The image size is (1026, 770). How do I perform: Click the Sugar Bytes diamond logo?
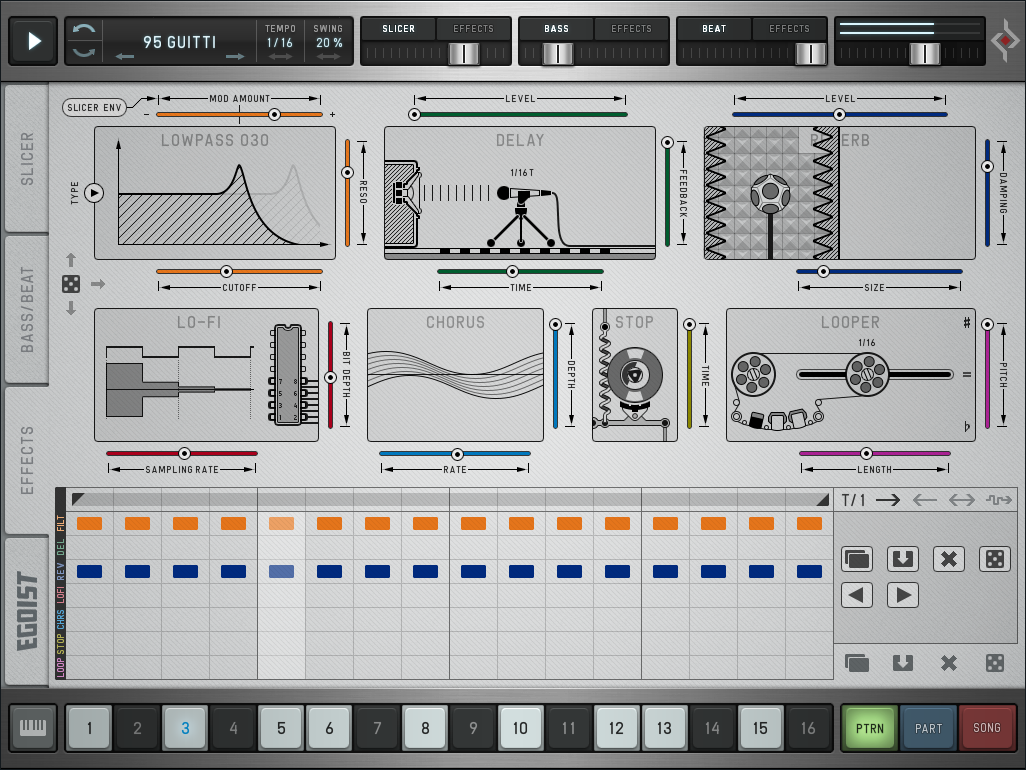[x=1004, y=41]
